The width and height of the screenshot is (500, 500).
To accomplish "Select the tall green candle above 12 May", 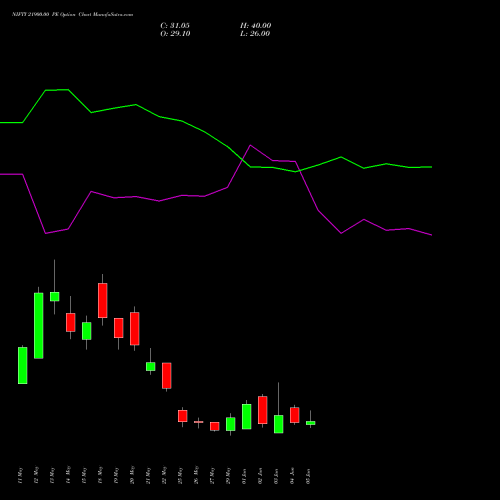I will click(x=39, y=326).
